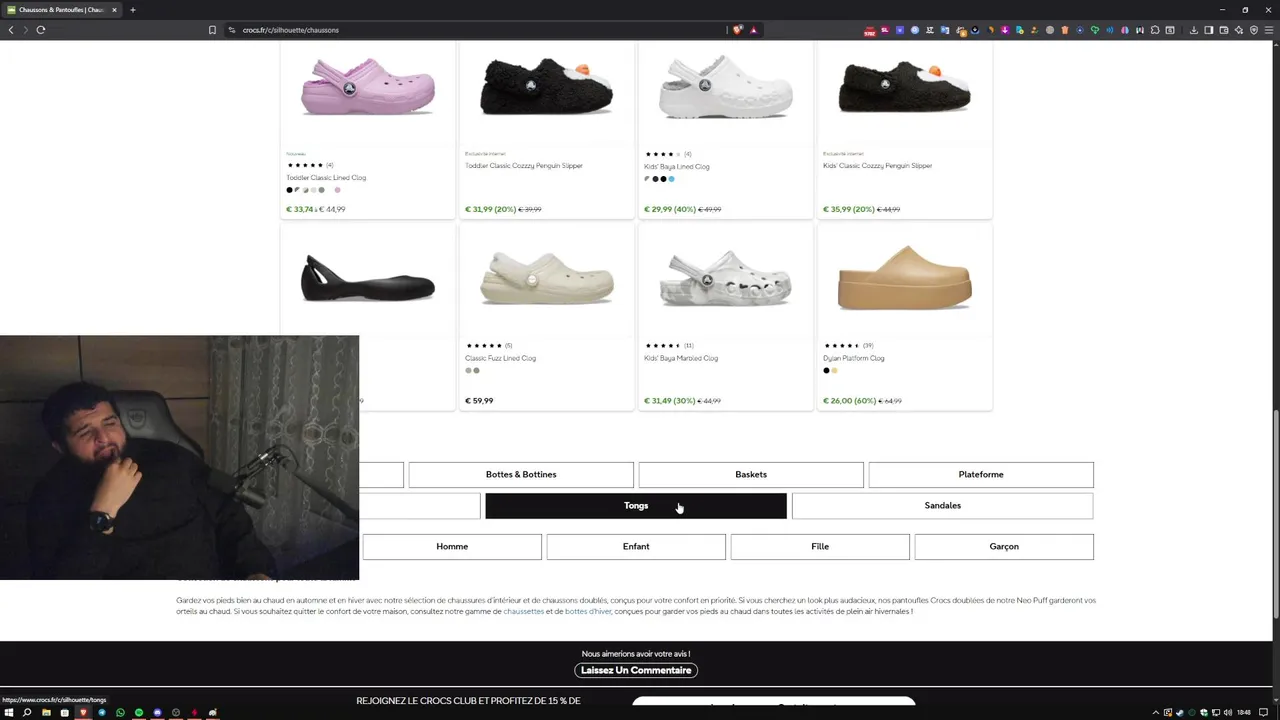Open the Bottes & Bottines category
Viewport: 1280px width, 720px height.
click(x=521, y=475)
